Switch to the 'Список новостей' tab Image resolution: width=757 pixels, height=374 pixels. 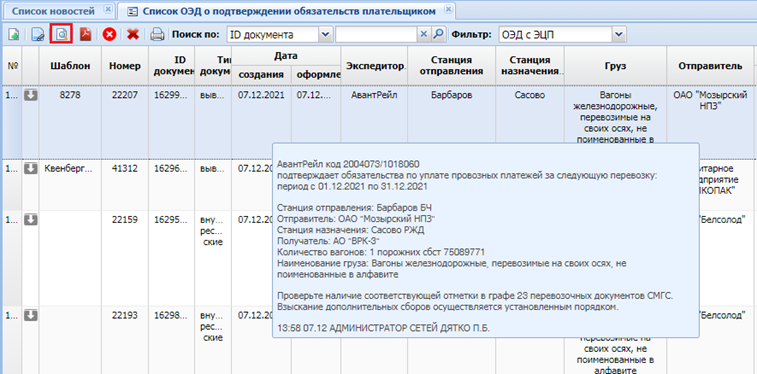pyautogui.click(x=59, y=11)
